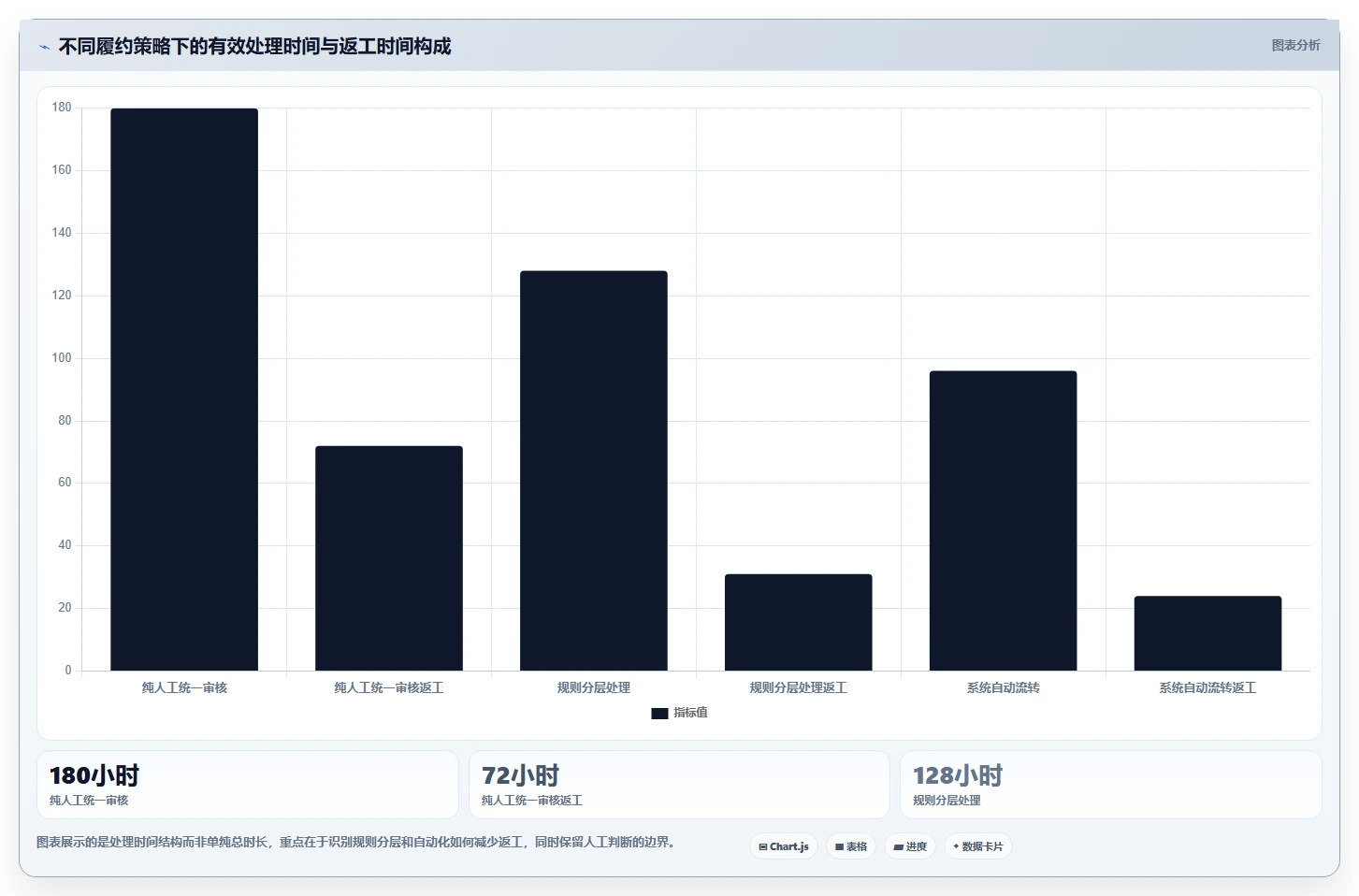Select the 纯人工统一审核返工 bar

(389, 558)
